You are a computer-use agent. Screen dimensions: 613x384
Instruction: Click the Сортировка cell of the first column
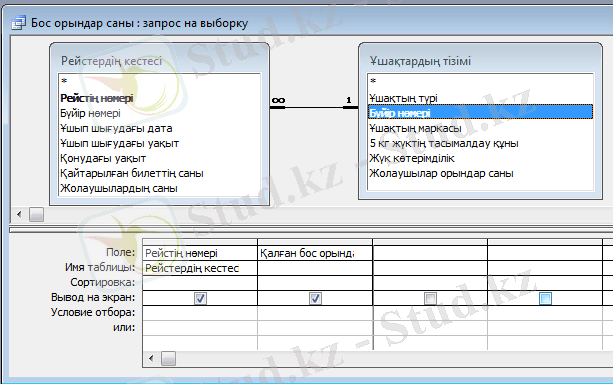200,283
